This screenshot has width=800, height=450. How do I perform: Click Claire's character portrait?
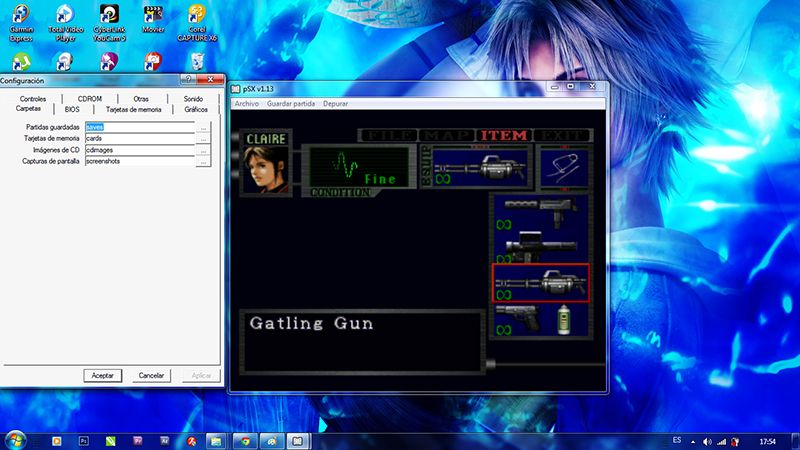[x=266, y=170]
